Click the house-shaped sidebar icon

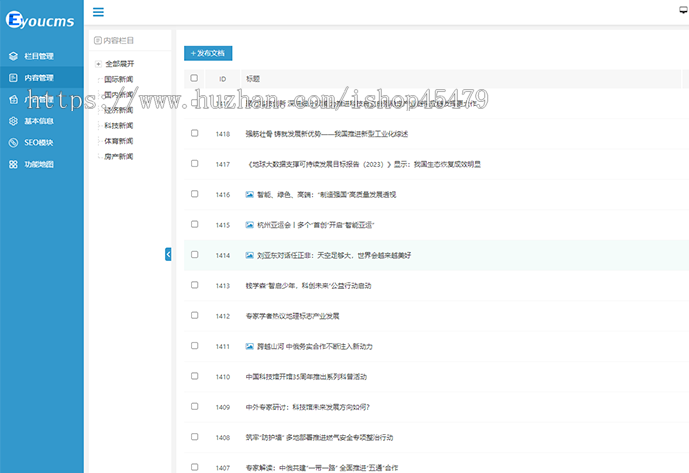13,99
